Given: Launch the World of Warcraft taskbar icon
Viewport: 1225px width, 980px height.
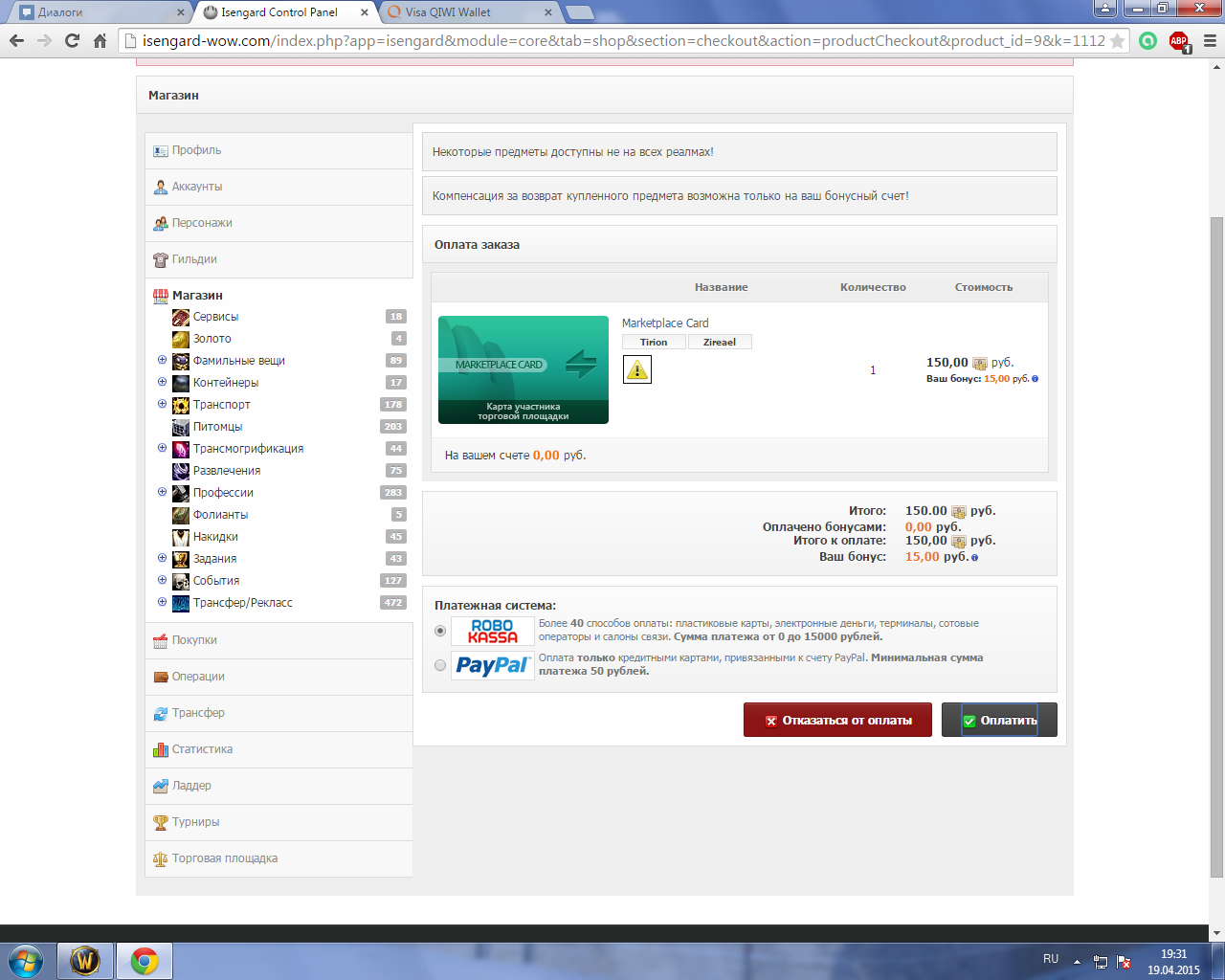Looking at the screenshot, I should [x=85, y=960].
